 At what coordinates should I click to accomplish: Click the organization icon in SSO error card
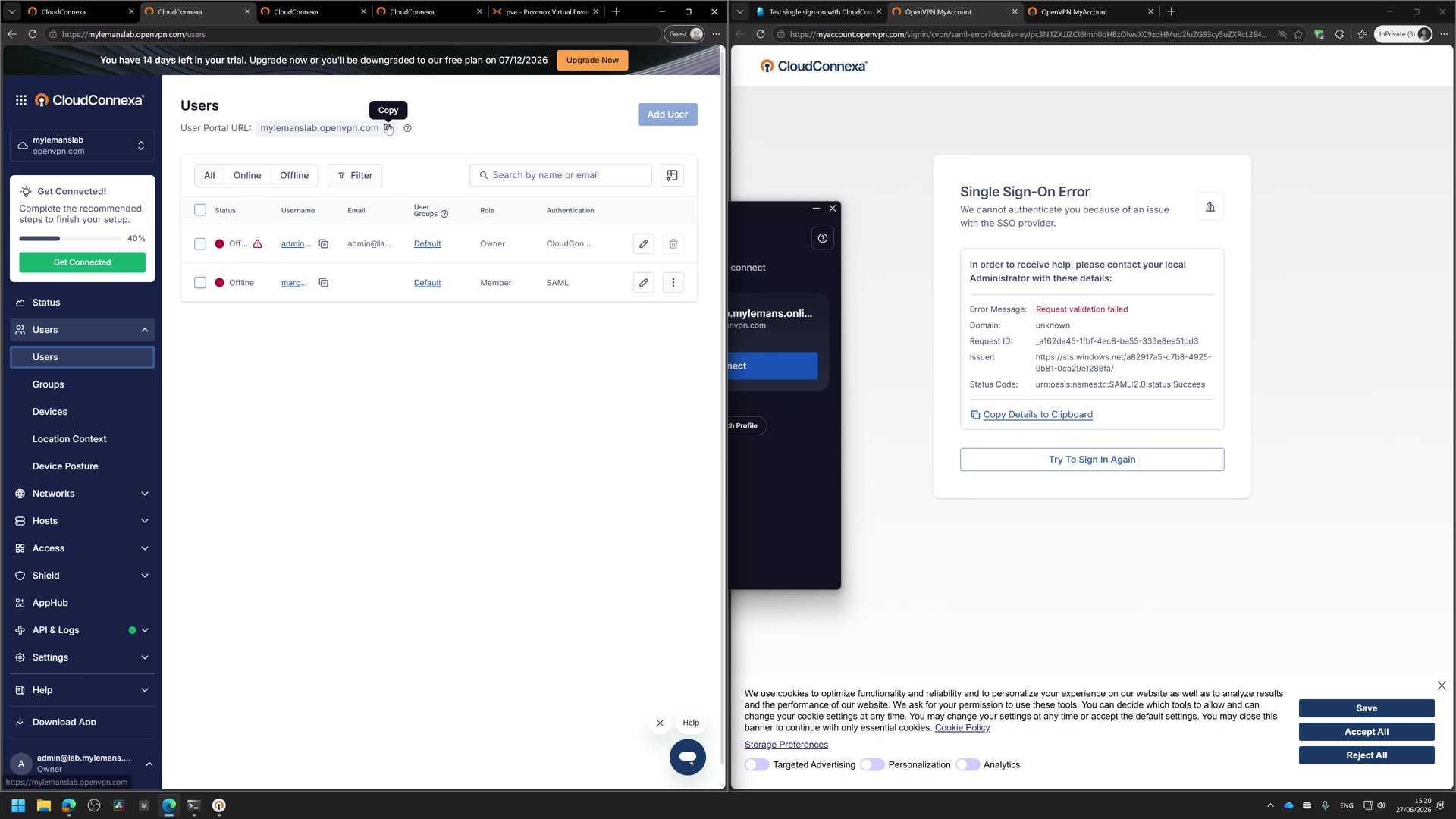coord(1210,206)
